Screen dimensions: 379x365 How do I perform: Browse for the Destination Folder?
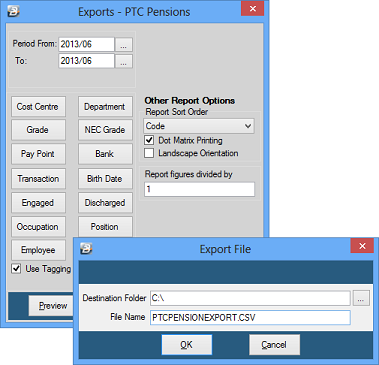click(361, 298)
